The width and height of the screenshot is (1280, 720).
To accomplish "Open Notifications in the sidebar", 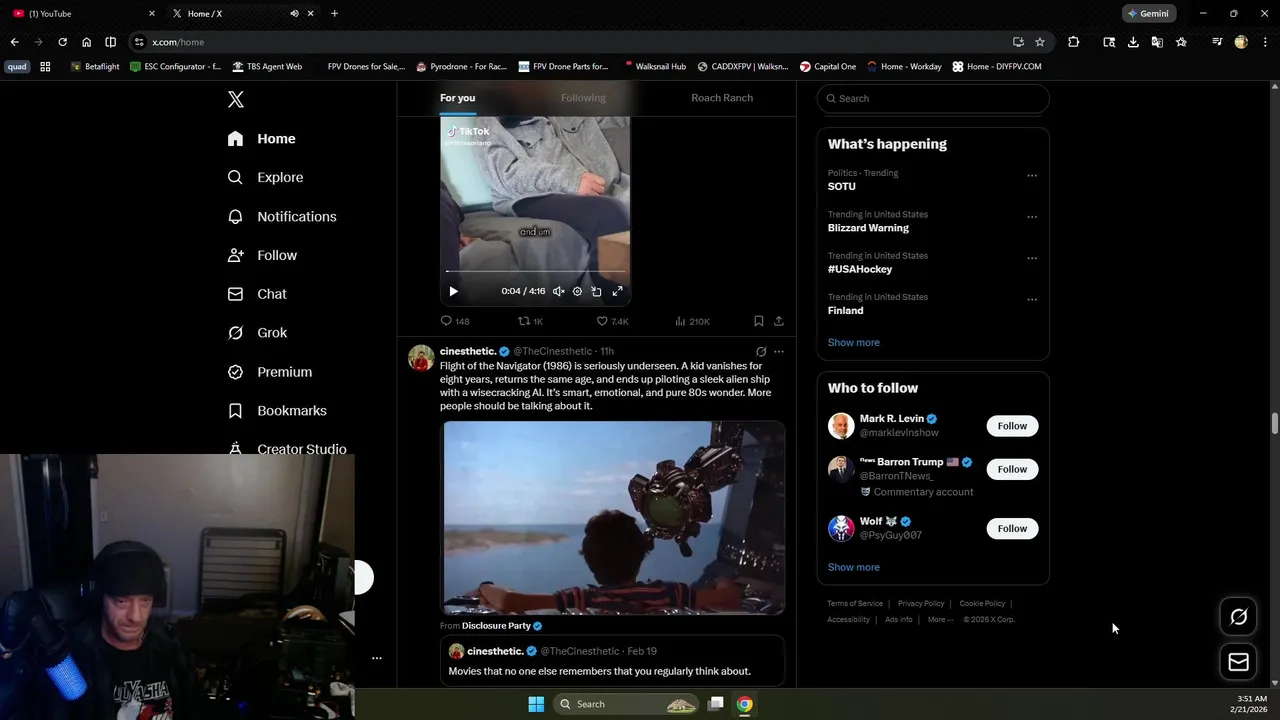I will click(282, 216).
